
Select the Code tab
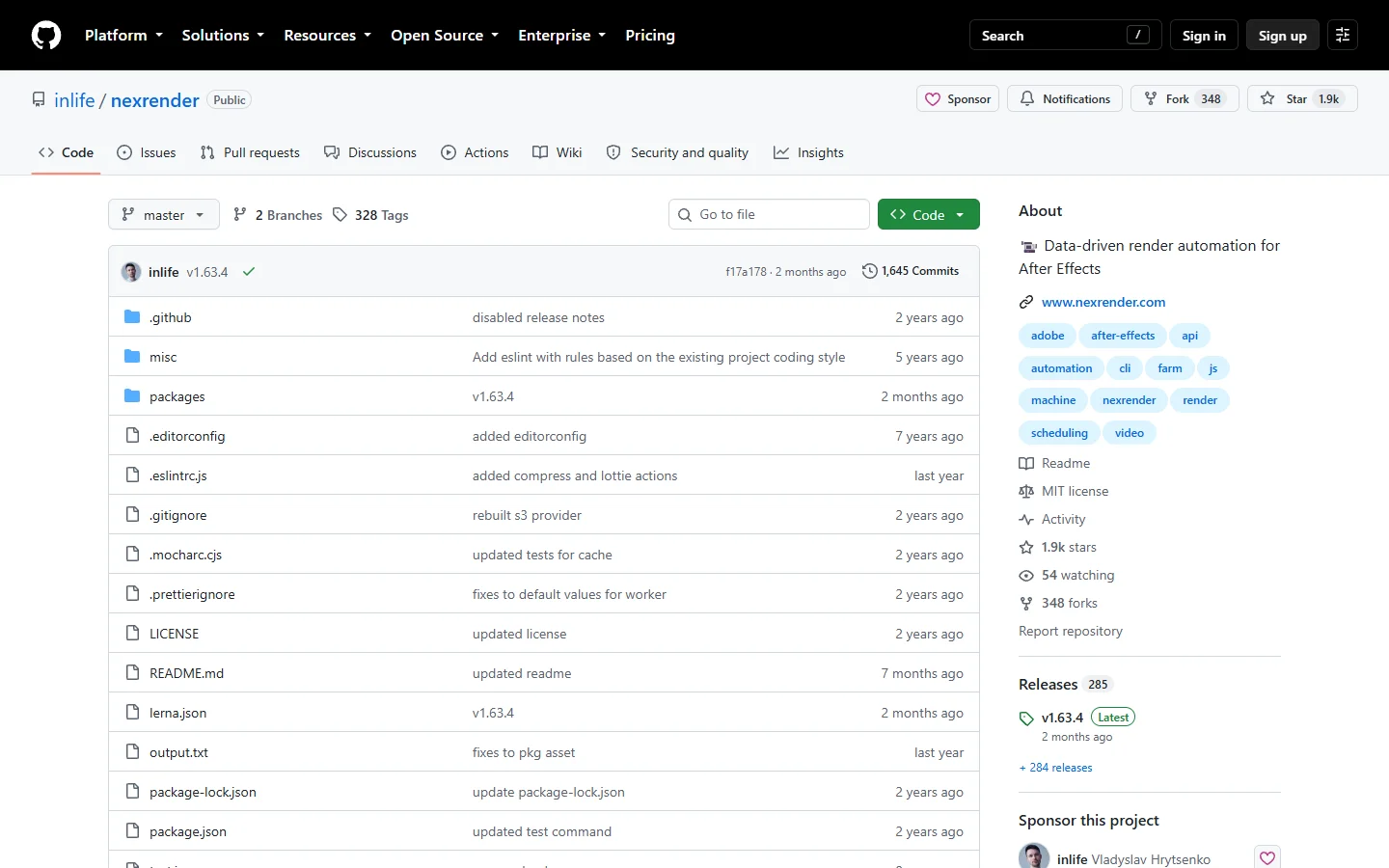coord(66,153)
